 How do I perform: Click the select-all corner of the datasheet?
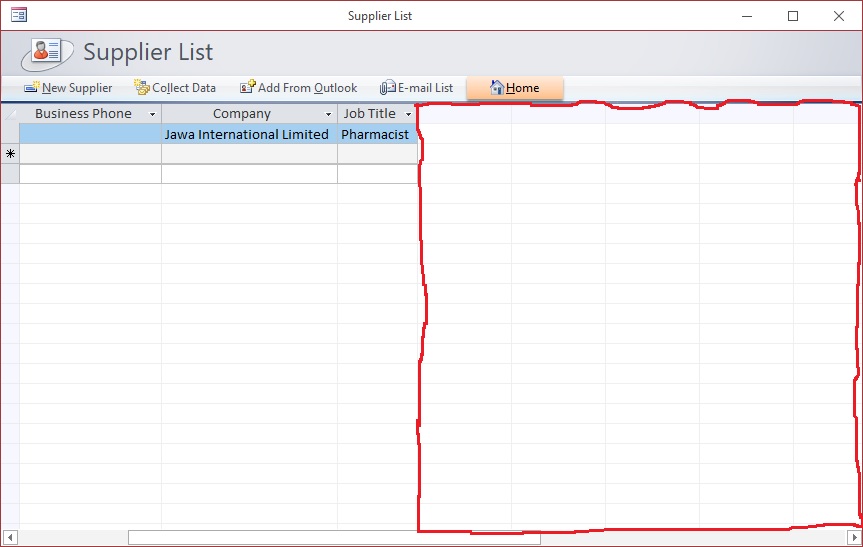[x=10, y=114]
